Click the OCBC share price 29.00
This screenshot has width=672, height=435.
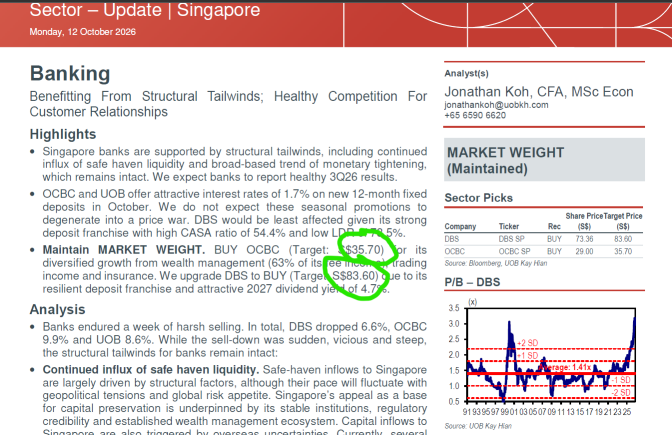click(584, 251)
